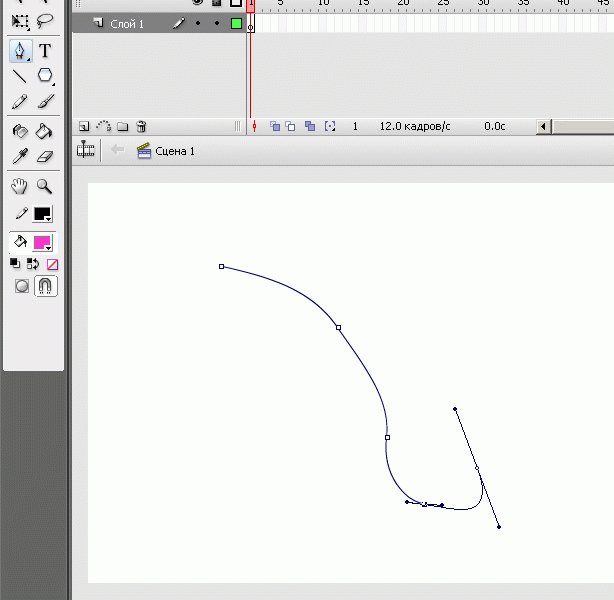Viewport: 614px width, 600px height.
Task: Toggle Onion Skin
Action: (275, 126)
